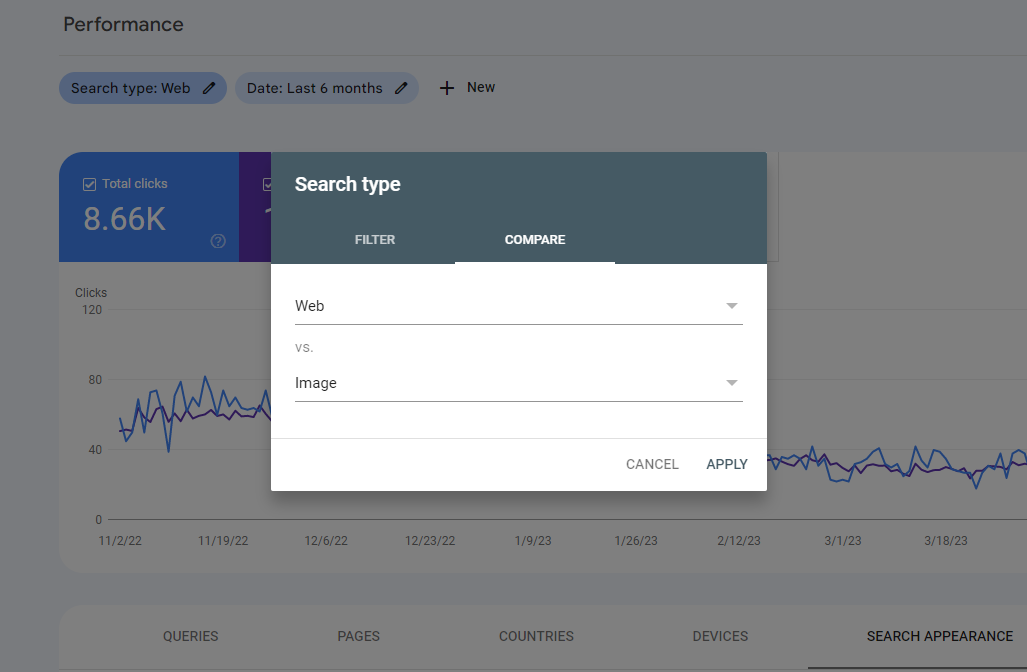Switch to the PAGES tab
The width and height of the screenshot is (1027, 672).
(x=359, y=636)
